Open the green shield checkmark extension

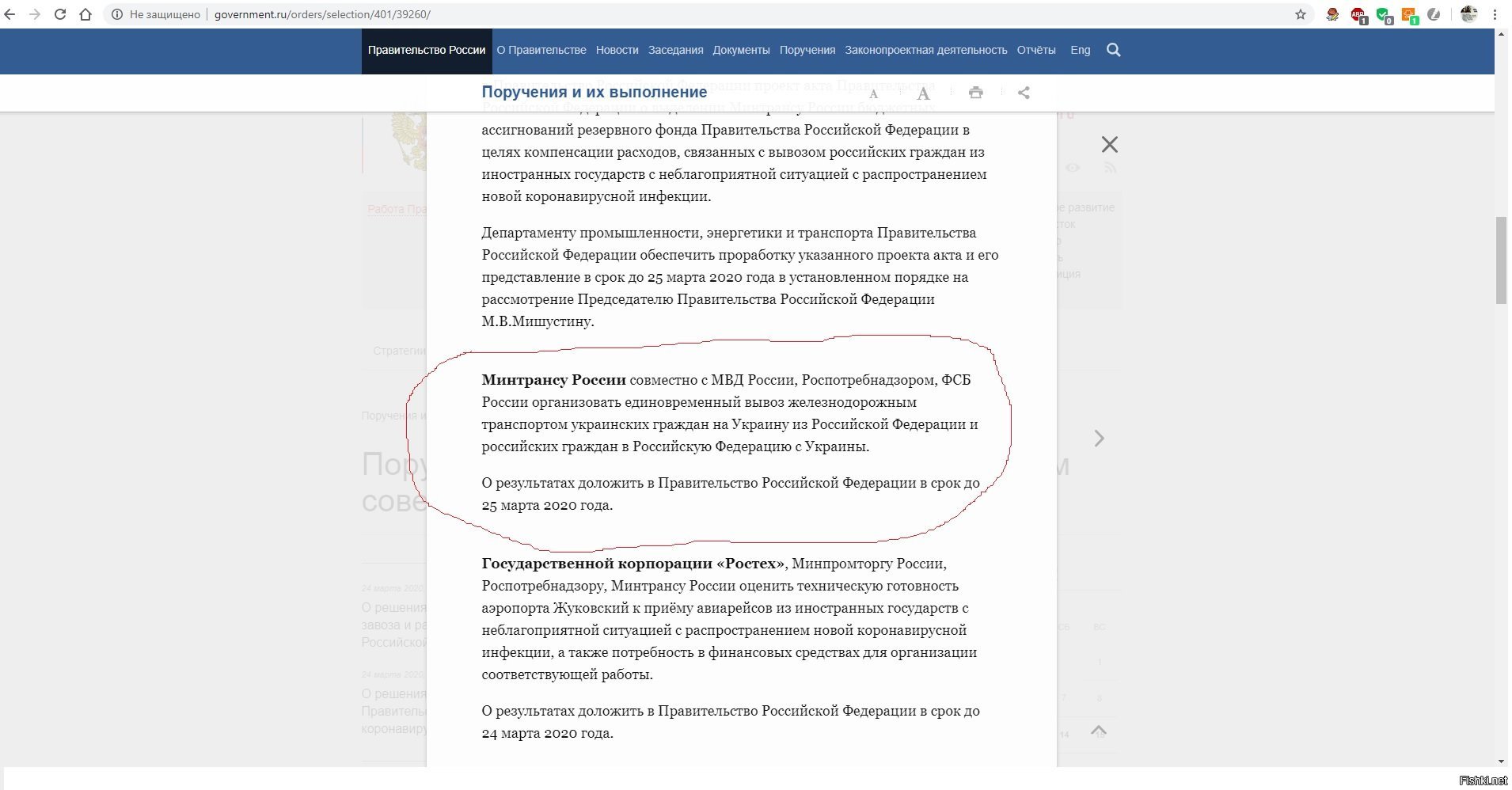(1384, 14)
